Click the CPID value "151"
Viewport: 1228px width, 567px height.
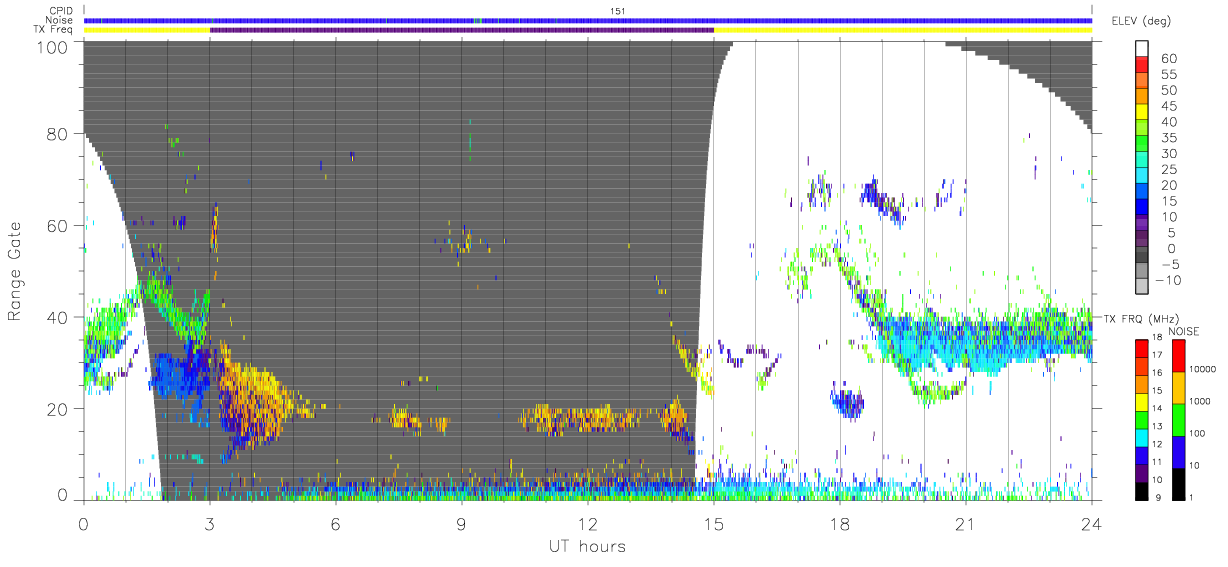(617, 11)
